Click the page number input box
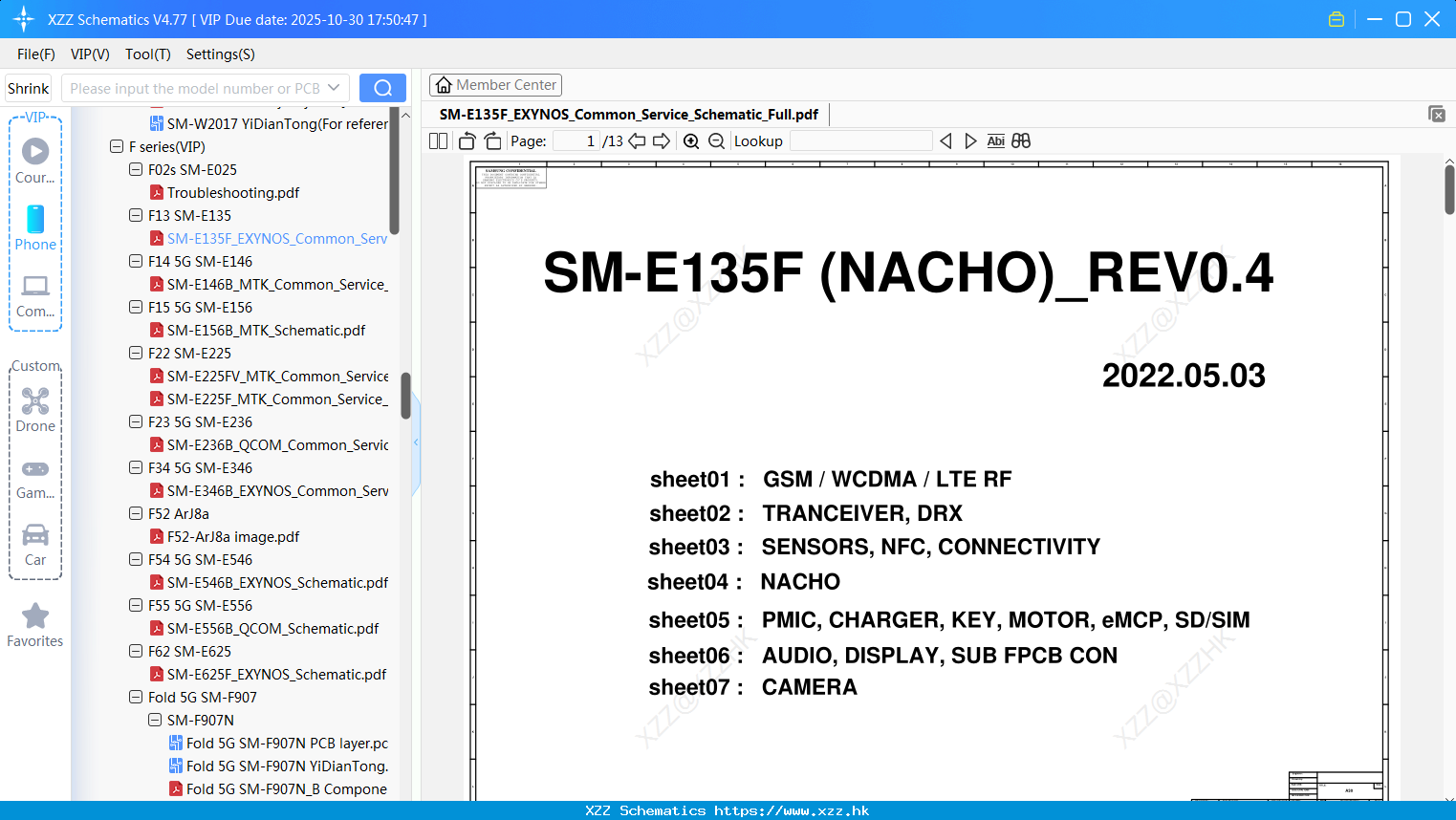1456x820 pixels. [576, 141]
